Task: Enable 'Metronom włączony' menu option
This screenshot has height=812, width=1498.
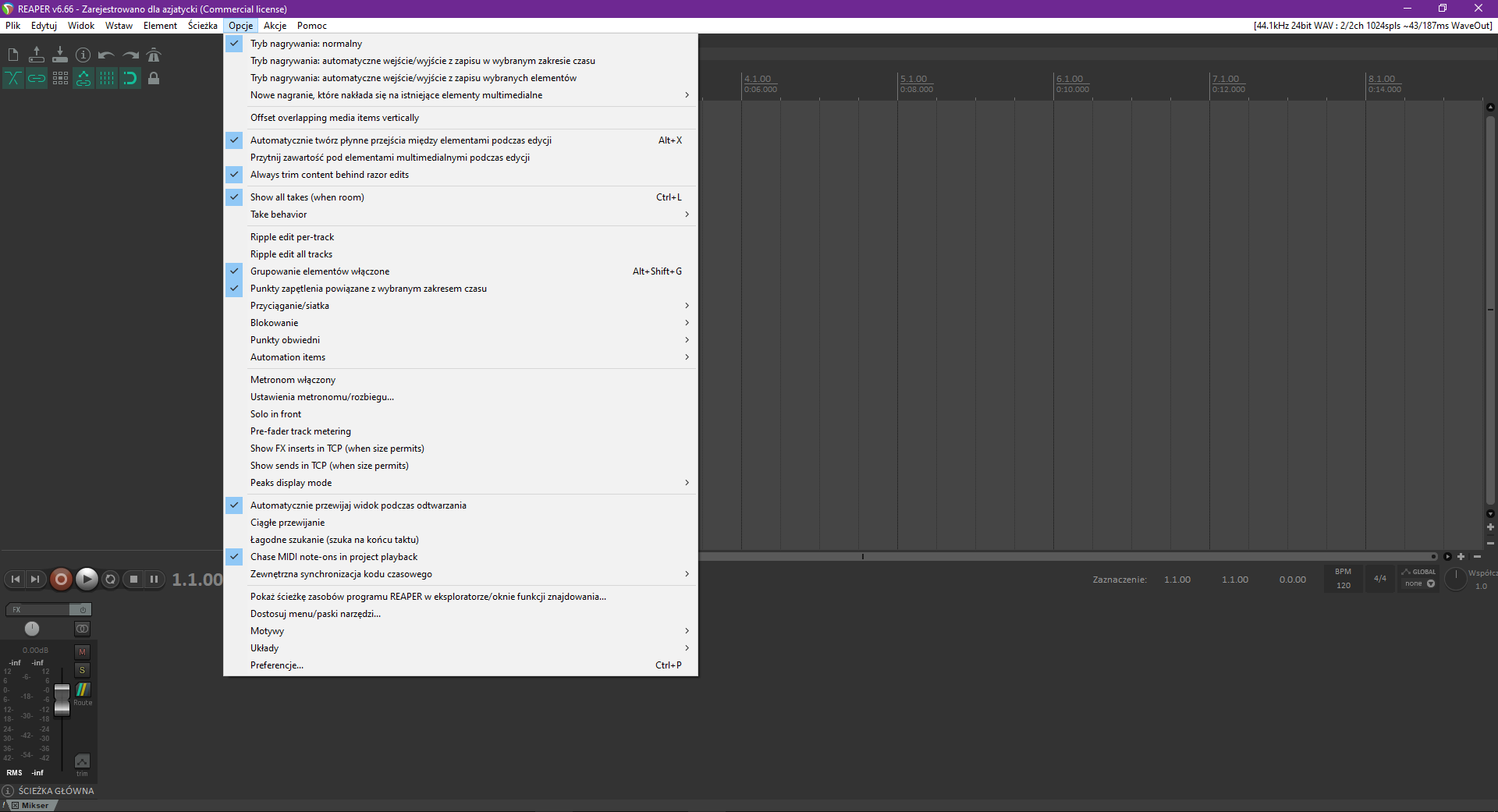Action: 460,380
